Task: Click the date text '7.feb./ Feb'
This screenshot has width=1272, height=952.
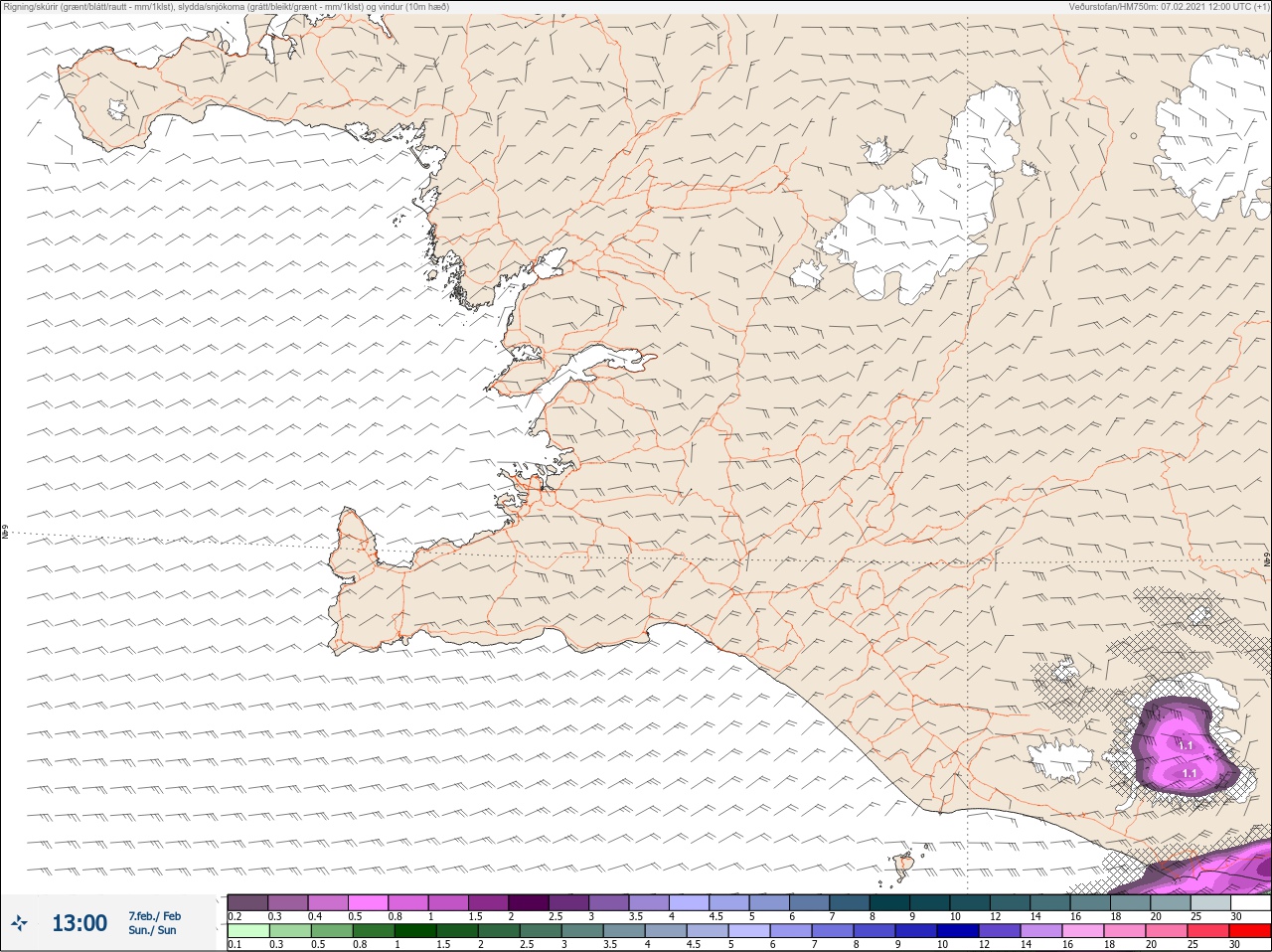Action: (x=155, y=916)
